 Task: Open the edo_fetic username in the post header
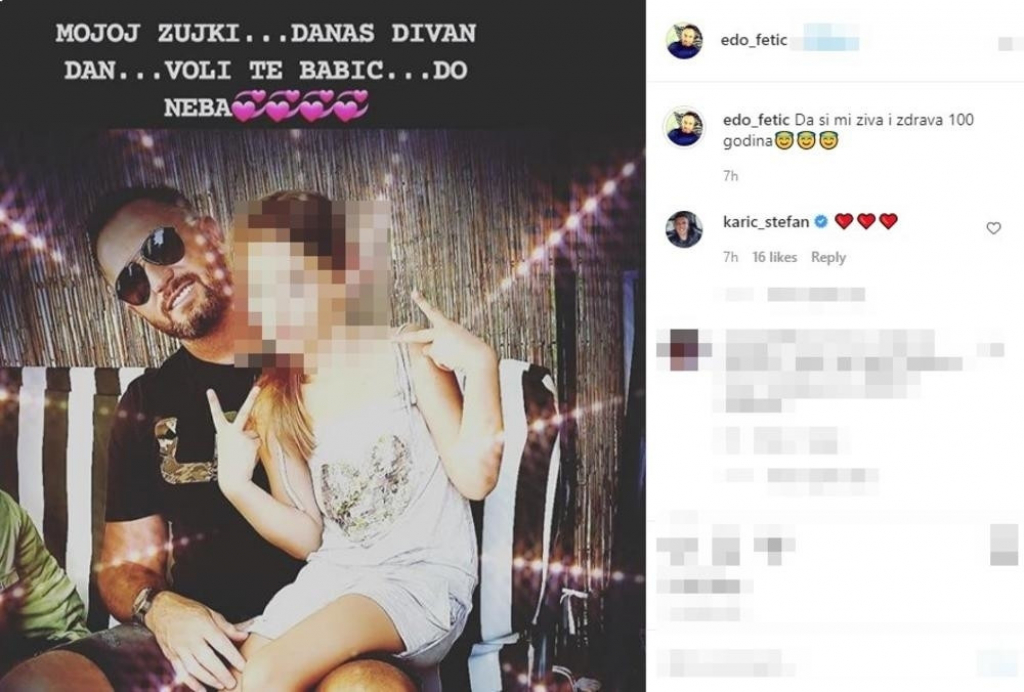pos(754,40)
